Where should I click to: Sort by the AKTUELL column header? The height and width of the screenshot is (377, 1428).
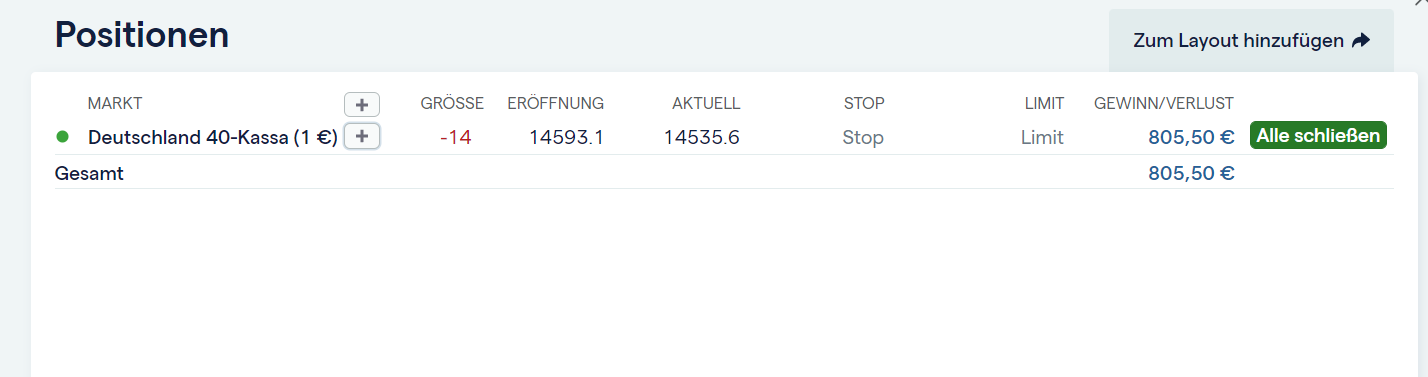point(706,103)
